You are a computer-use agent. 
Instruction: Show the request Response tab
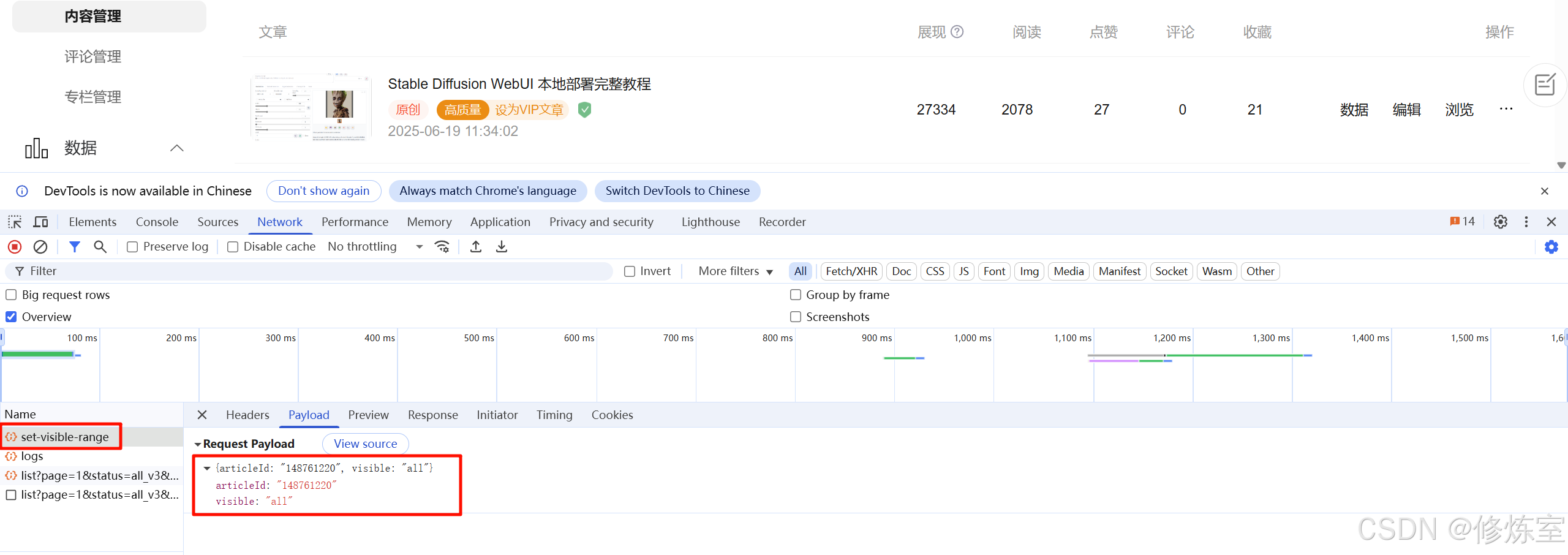[x=432, y=415]
